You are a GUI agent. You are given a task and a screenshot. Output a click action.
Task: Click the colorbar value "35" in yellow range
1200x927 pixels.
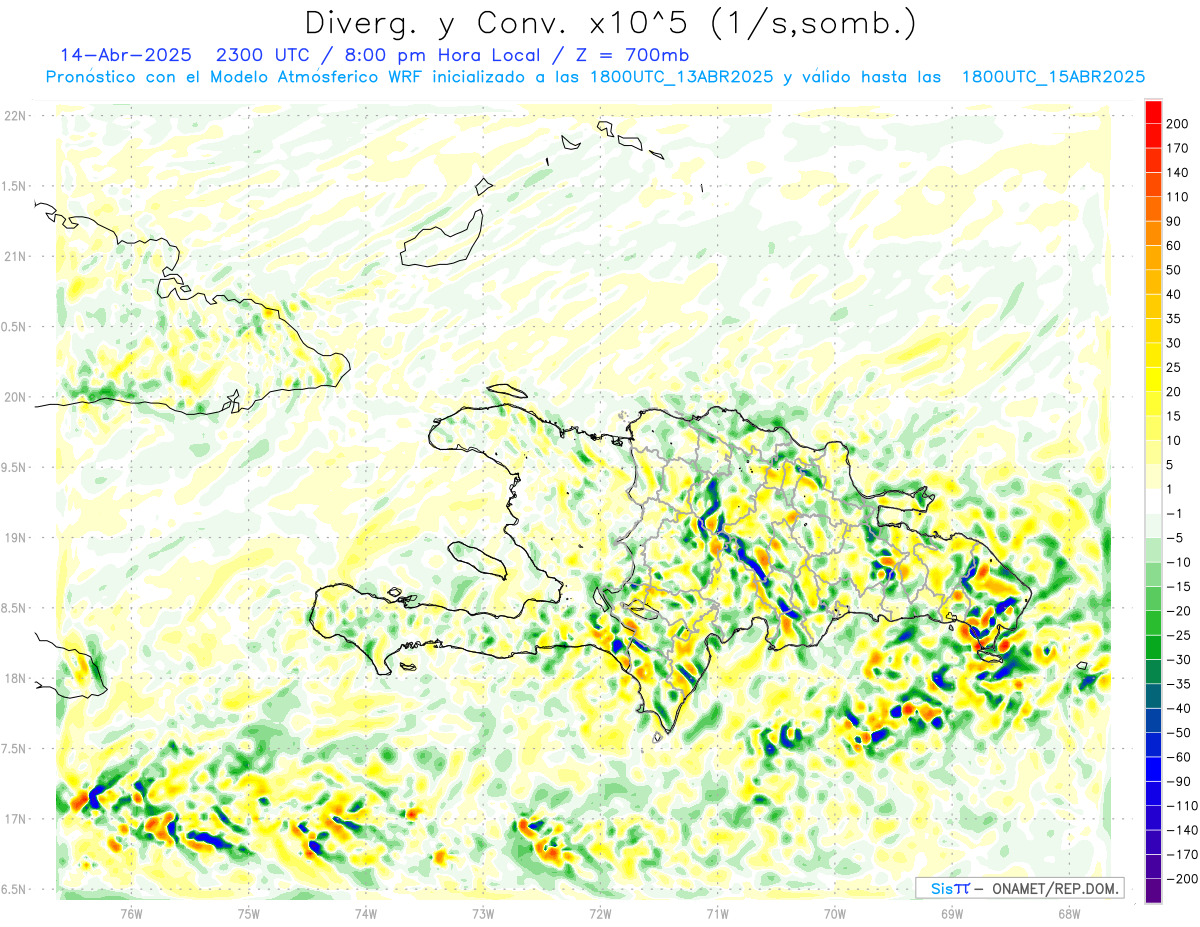click(x=1175, y=319)
